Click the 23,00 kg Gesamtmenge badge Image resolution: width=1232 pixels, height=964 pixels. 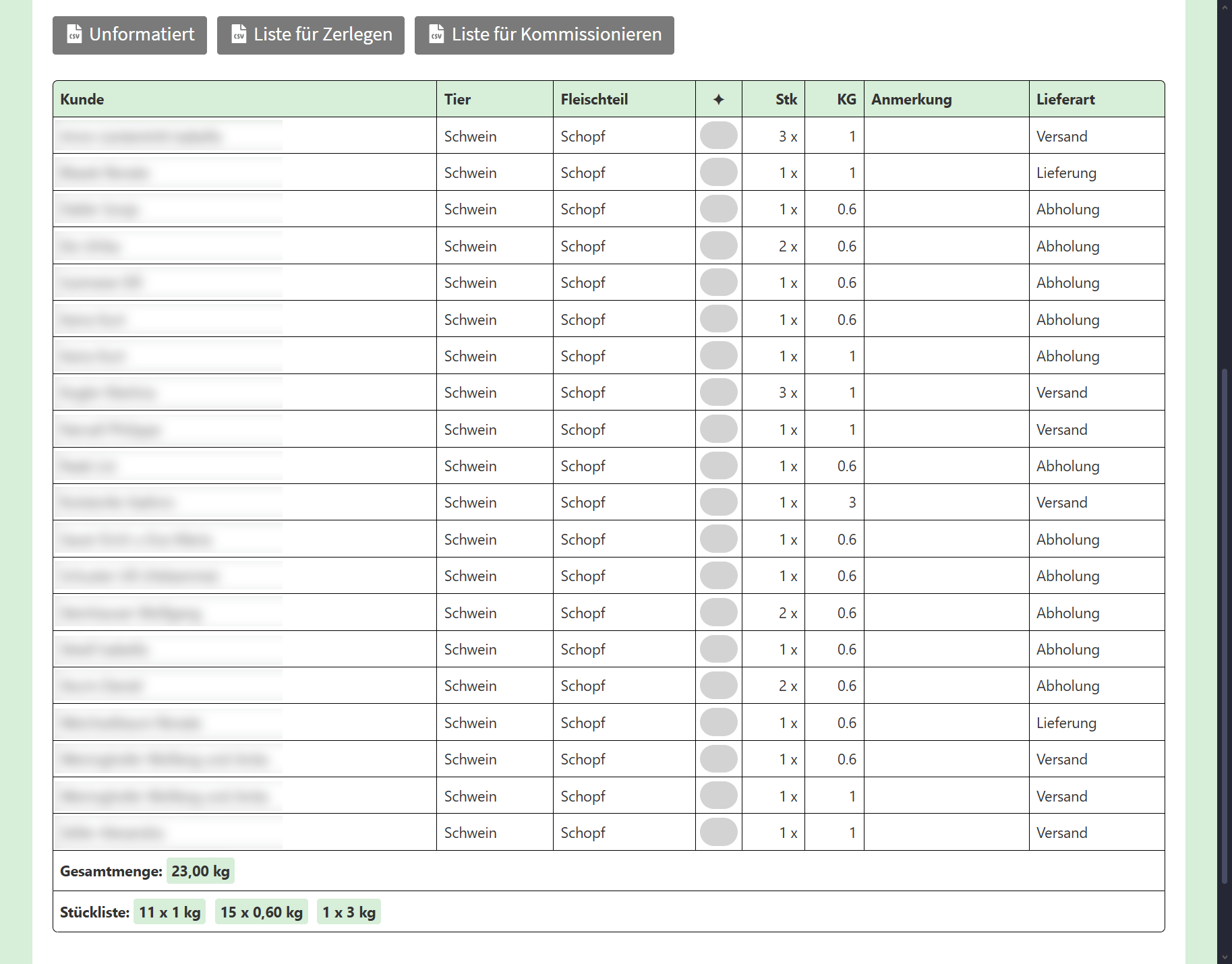click(200, 871)
